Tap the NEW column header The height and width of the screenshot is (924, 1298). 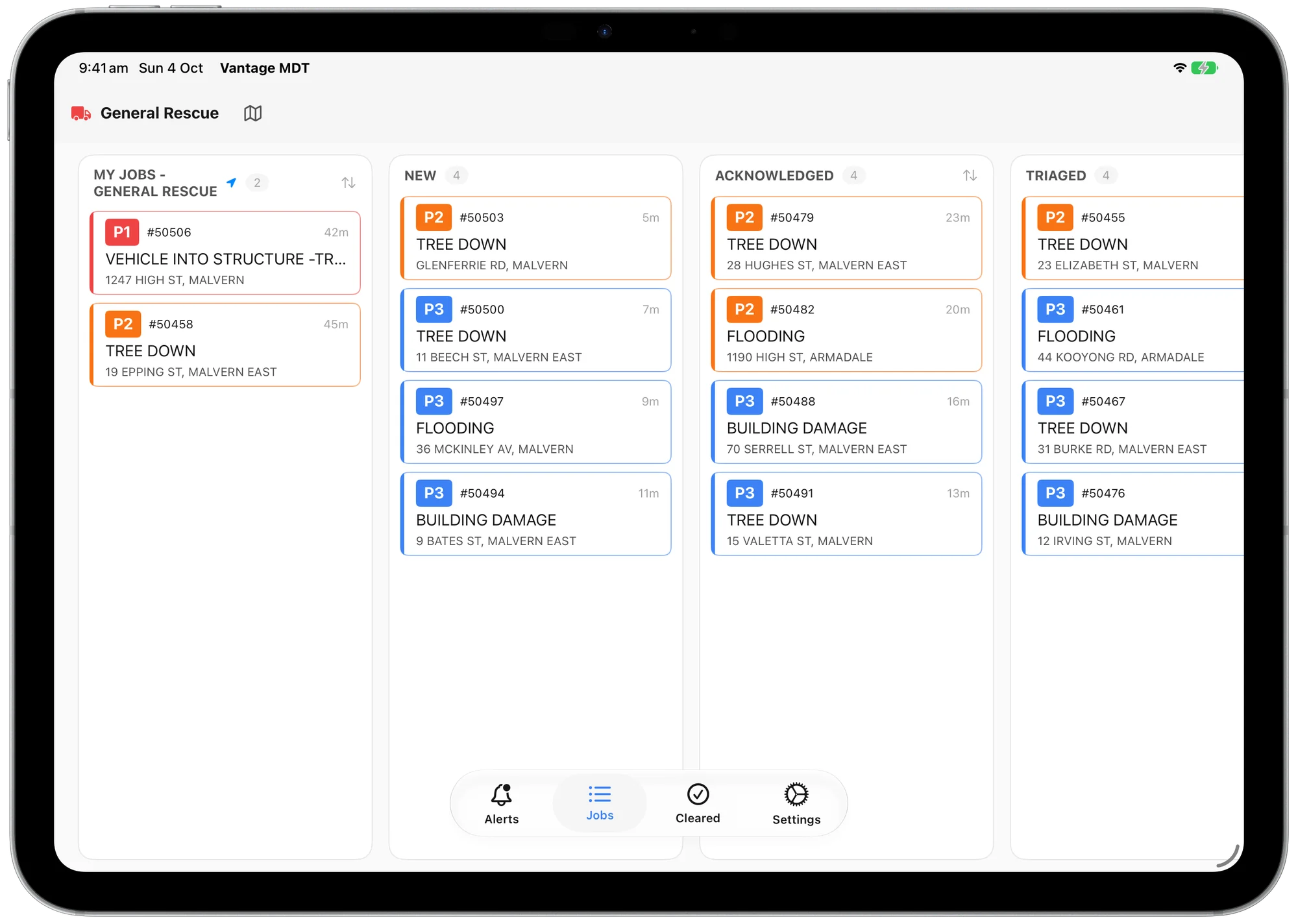coord(421,176)
